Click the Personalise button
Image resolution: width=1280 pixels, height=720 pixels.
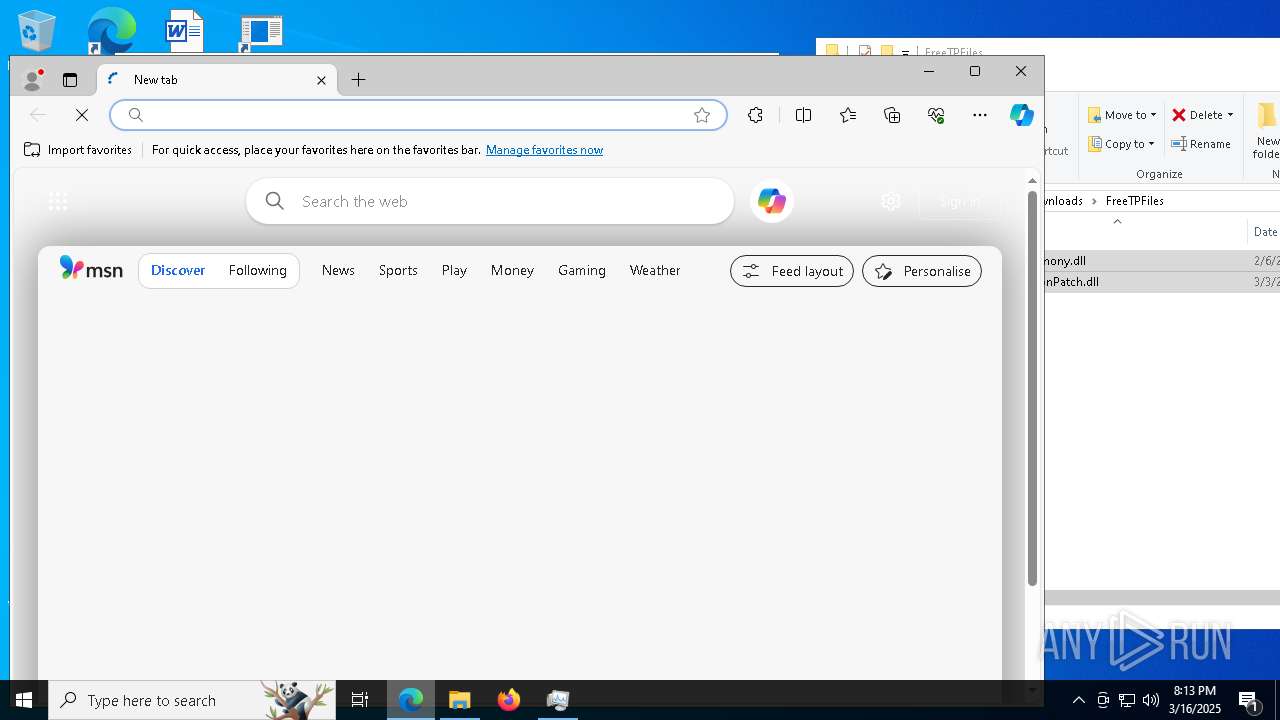click(x=922, y=271)
